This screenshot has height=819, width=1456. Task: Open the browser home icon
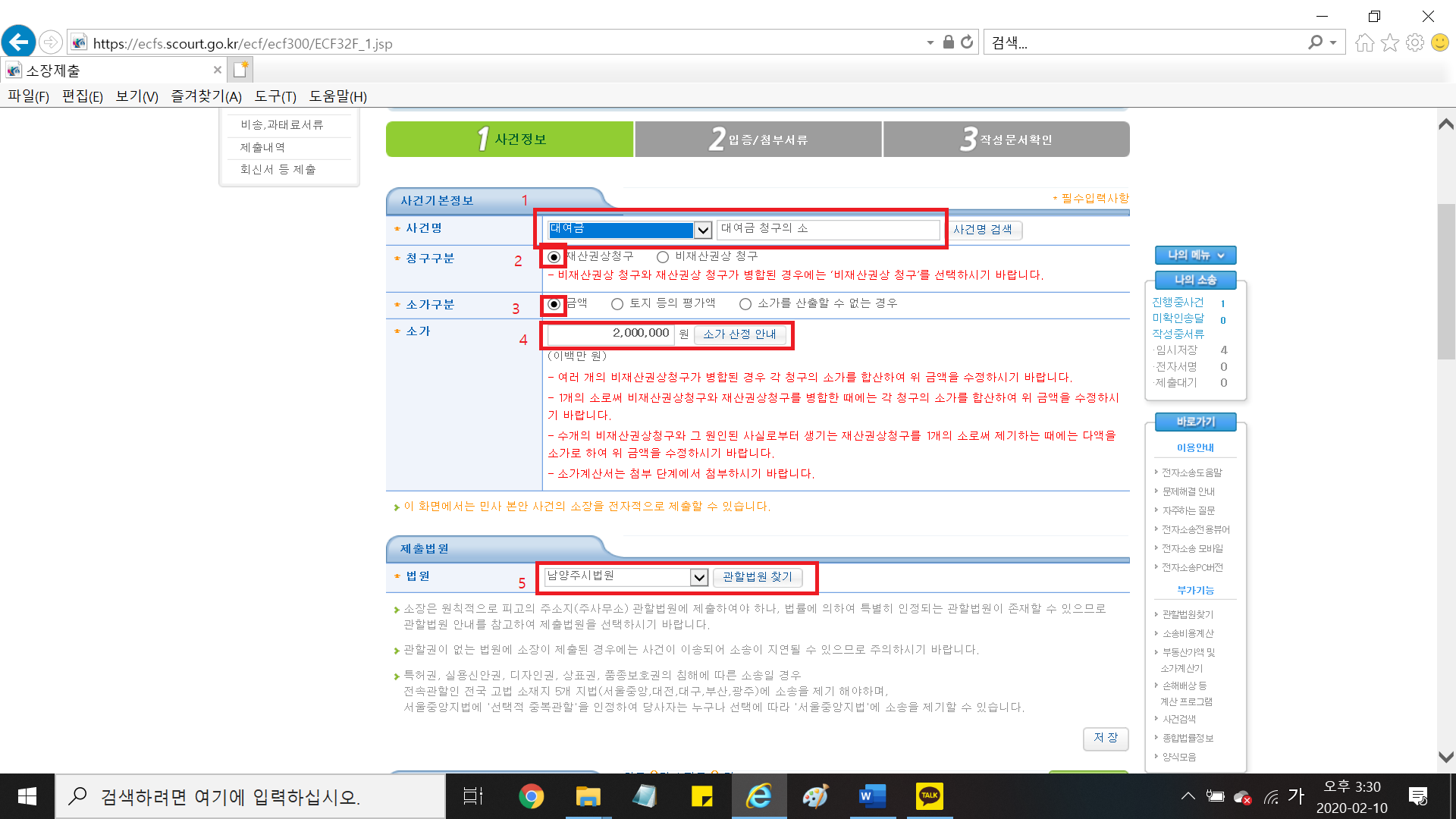pos(1364,42)
